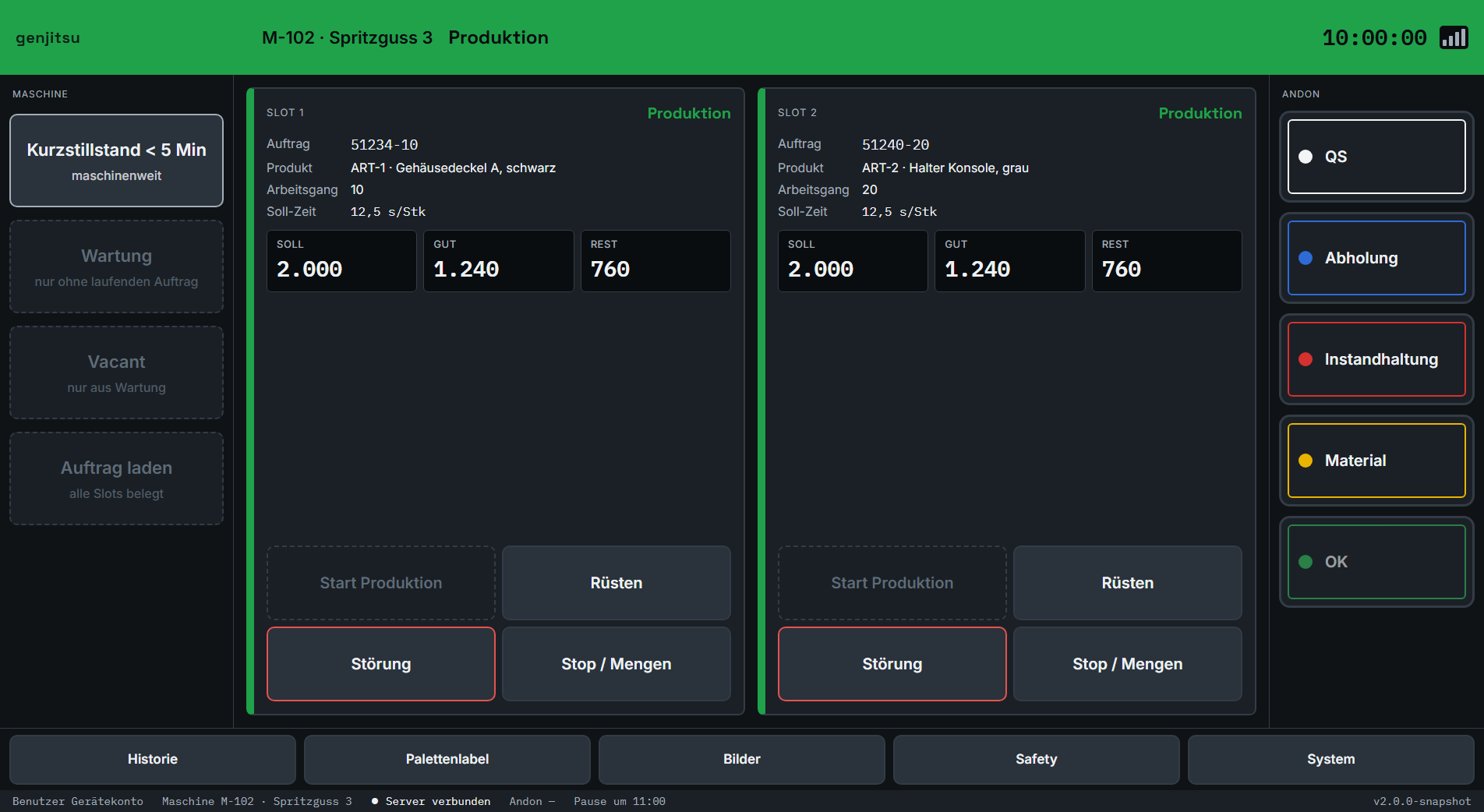Click Auftrag laden in machine panel
The height and width of the screenshot is (812, 1484).
(116, 478)
